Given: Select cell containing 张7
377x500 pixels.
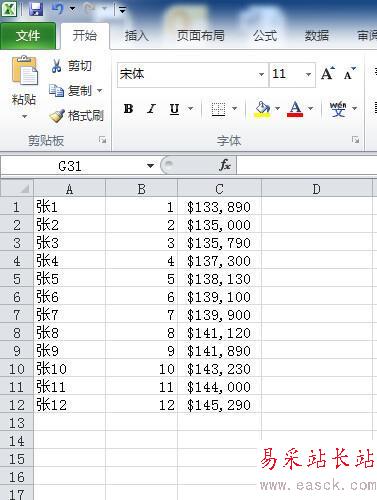Looking at the screenshot, I should [69, 315].
